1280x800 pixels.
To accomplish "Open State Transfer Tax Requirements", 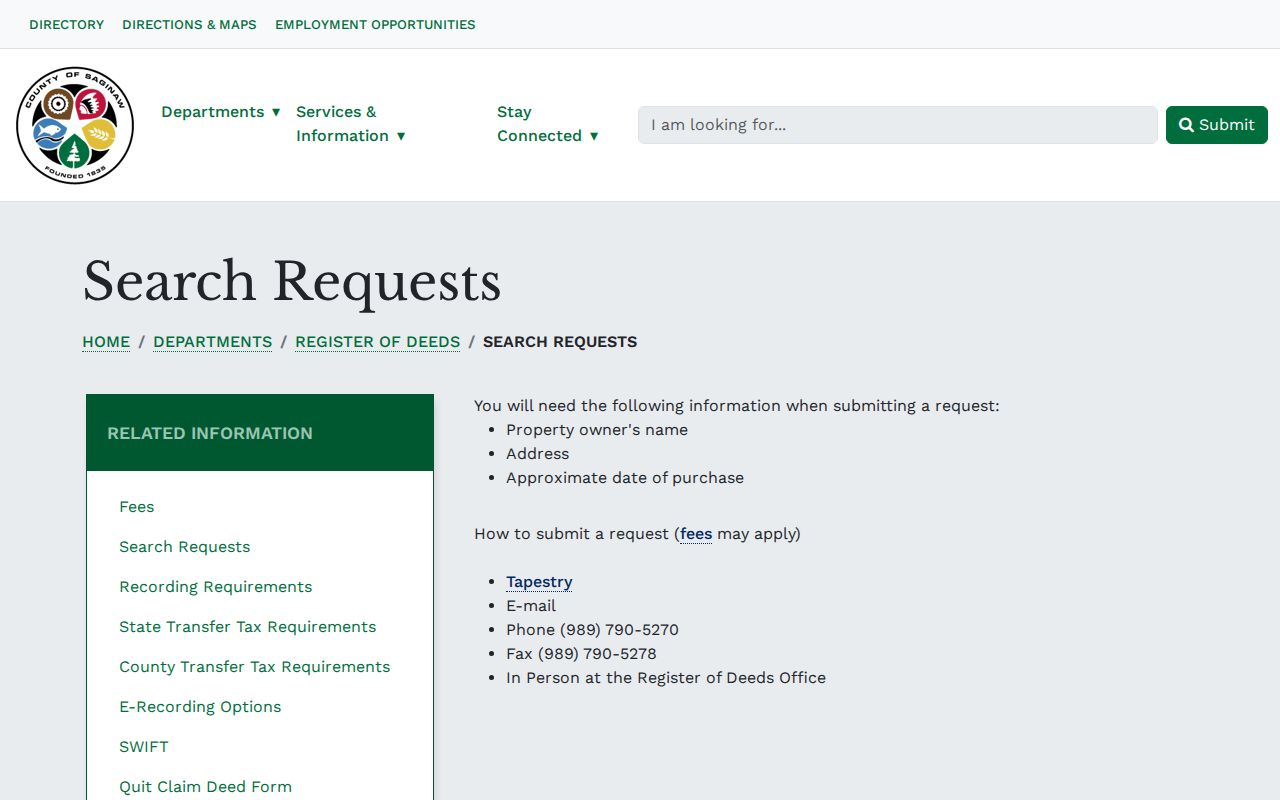I will point(248,627).
